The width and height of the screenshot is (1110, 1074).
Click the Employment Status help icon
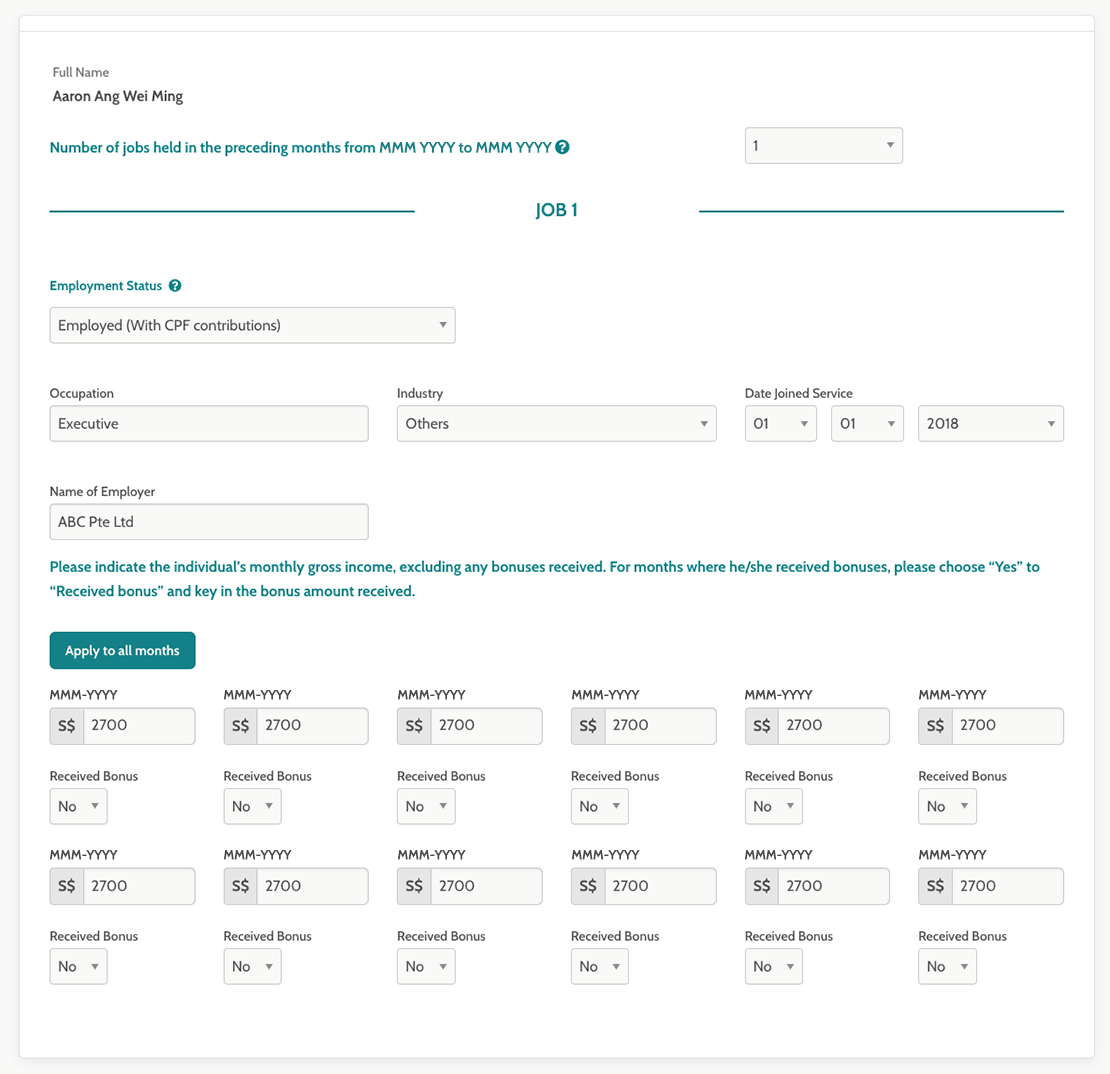(176, 285)
